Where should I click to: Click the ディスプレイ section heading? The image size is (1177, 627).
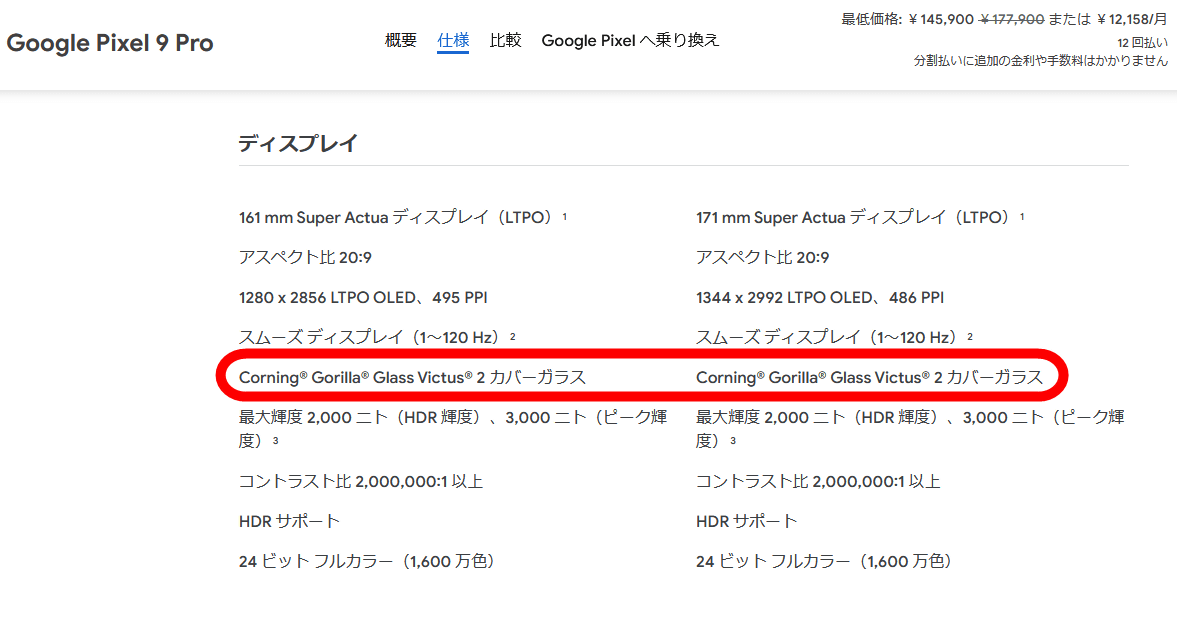298,143
